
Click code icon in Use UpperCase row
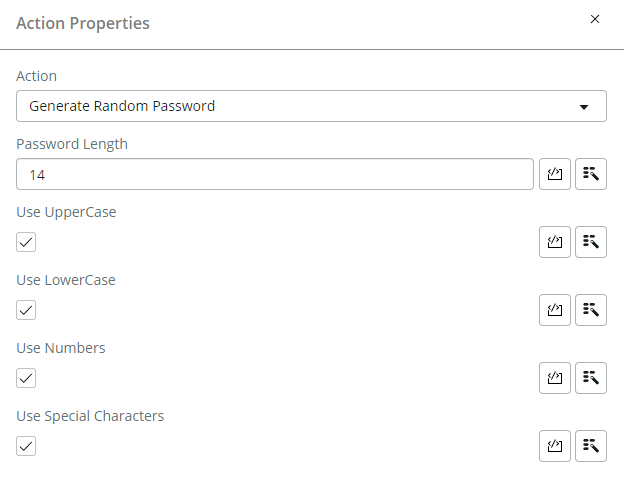click(555, 242)
